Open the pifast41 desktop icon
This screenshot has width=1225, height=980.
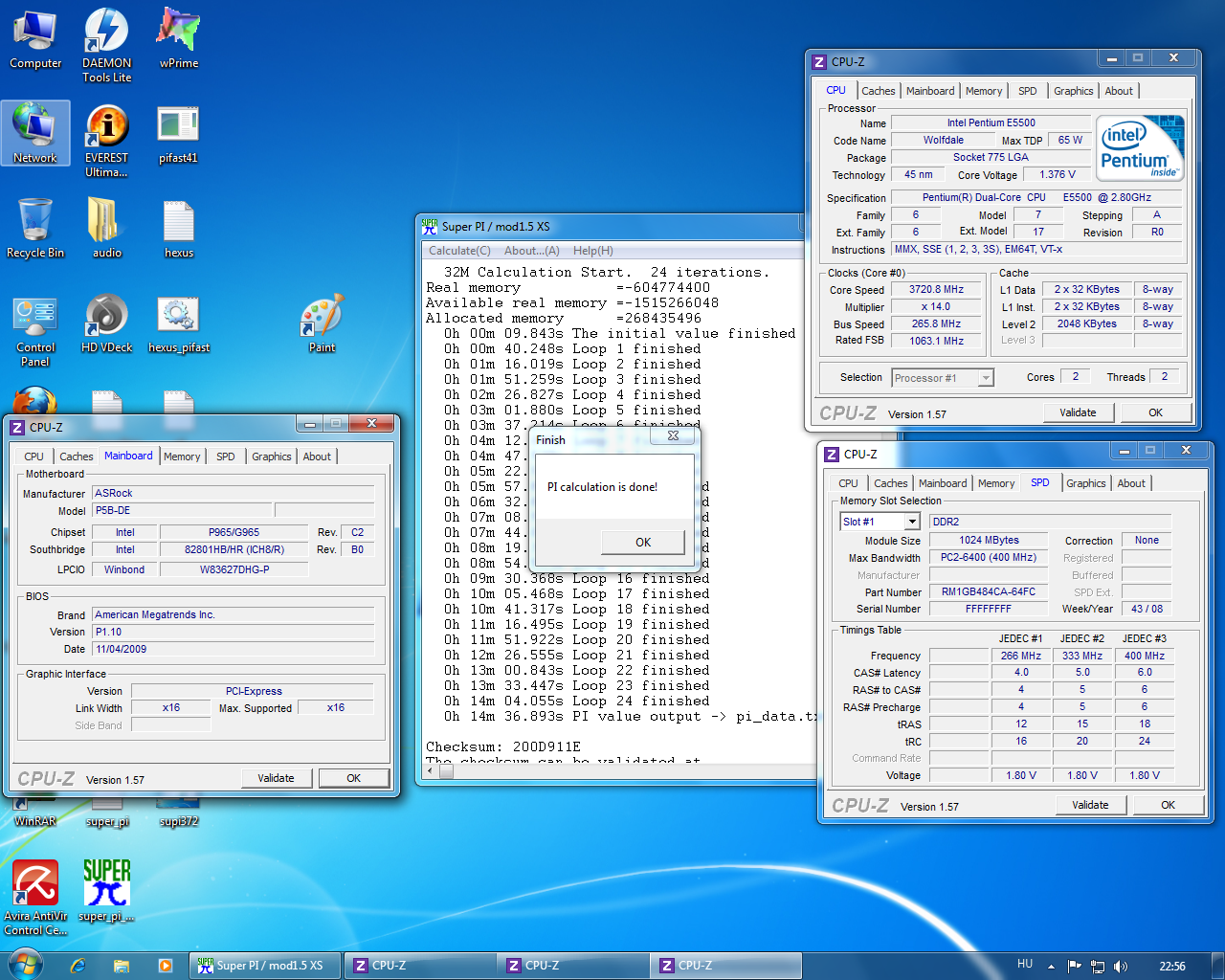click(179, 135)
